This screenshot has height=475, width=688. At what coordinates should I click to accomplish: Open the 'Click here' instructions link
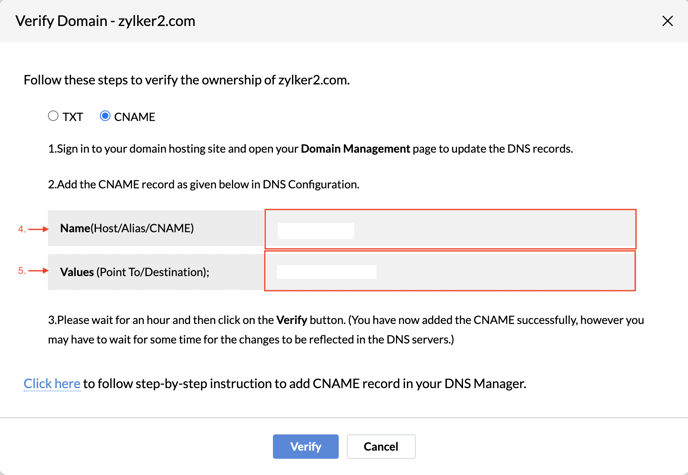(x=52, y=383)
